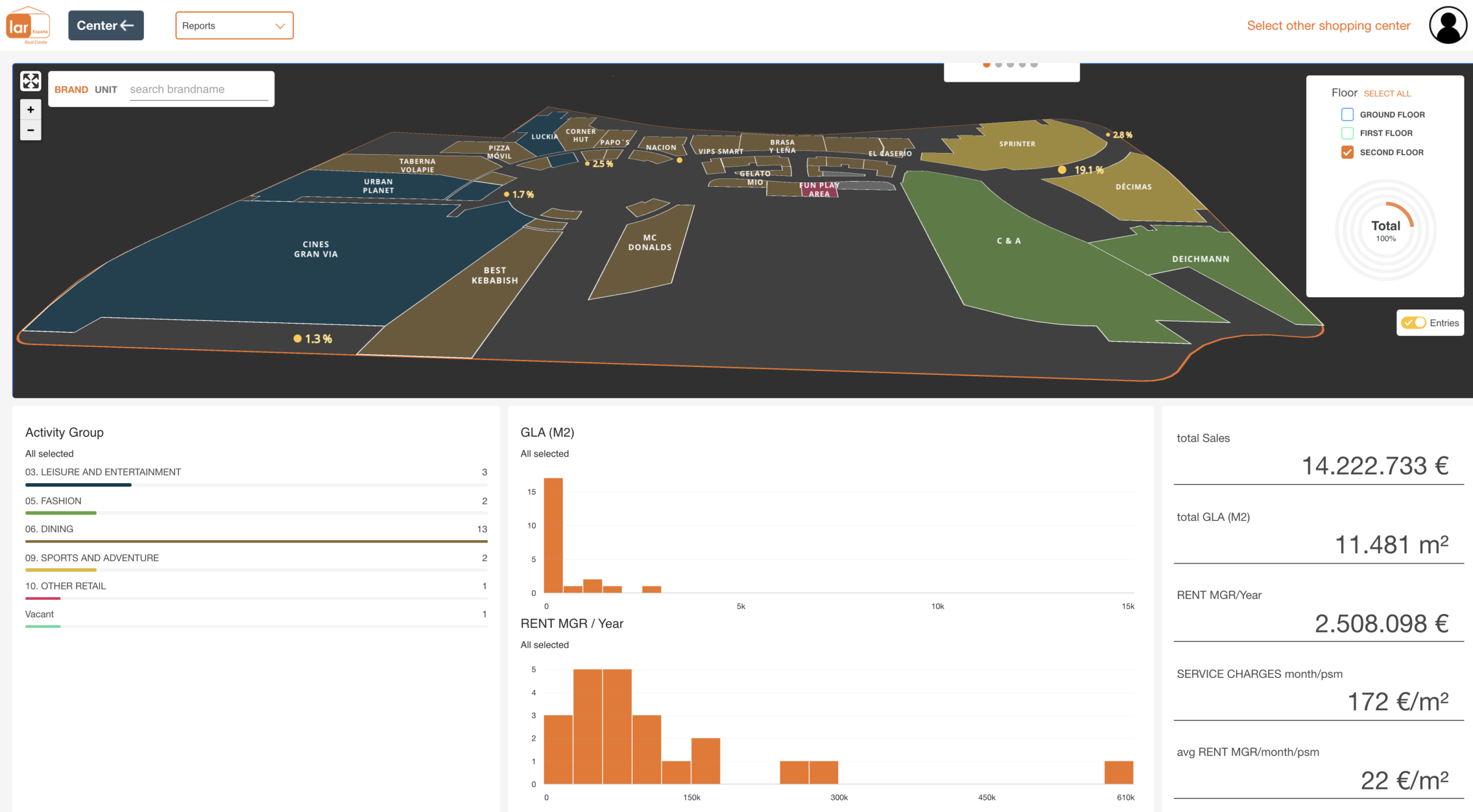Select the SPRINTER store unit
Viewport: 1473px width, 812px height.
click(x=1017, y=144)
